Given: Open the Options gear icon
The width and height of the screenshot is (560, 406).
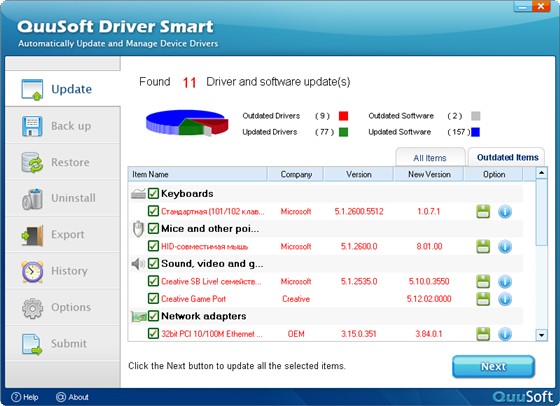Looking at the screenshot, I should tap(32, 308).
